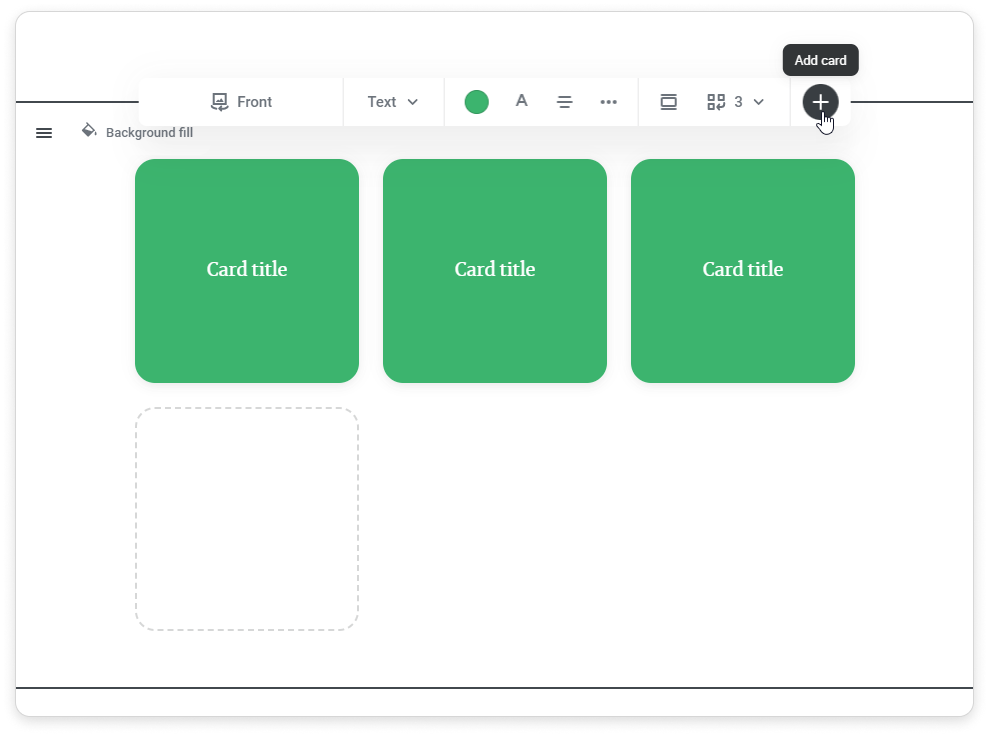The width and height of the screenshot is (989, 736).
Task: Edit the Card title on the third card
Action: pyautogui.click(x=743, y=269)
